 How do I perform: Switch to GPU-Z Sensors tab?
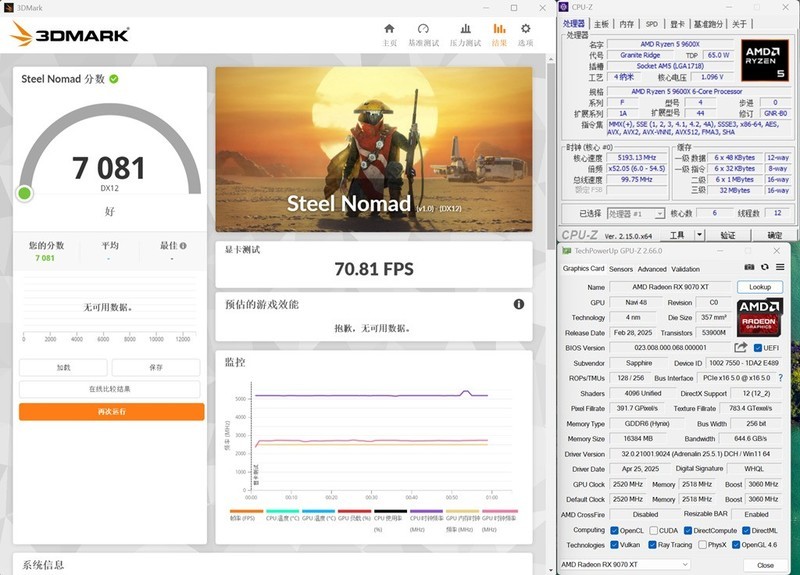(x=620, y=269)
